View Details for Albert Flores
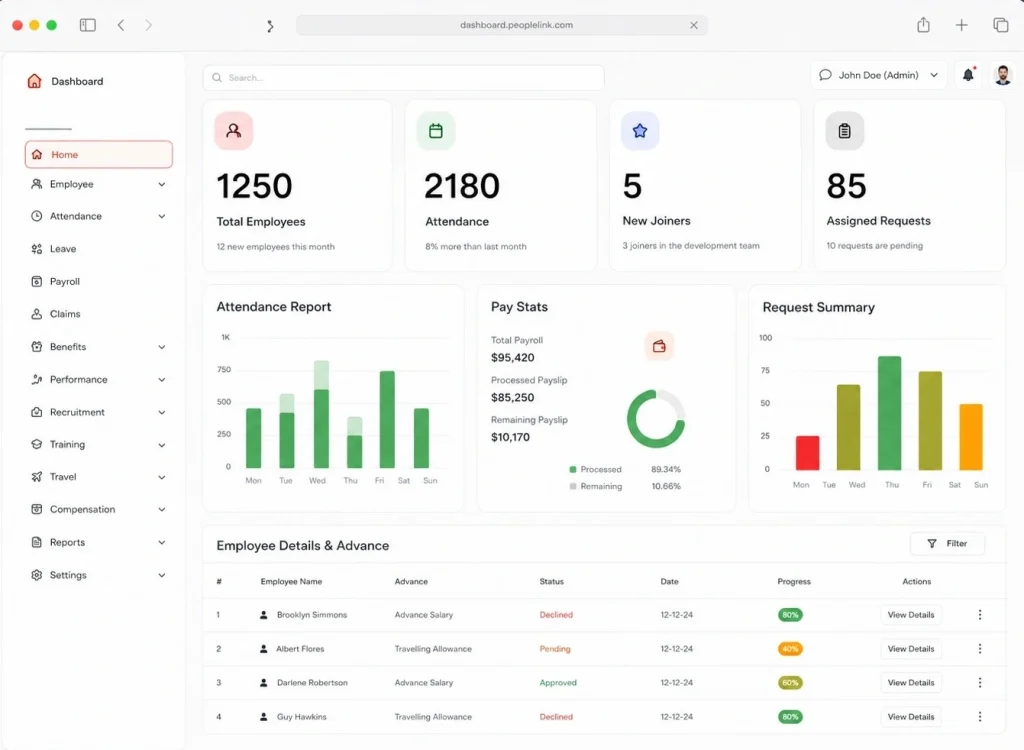This screenshot has height=750, width=1024. point(910,649)
